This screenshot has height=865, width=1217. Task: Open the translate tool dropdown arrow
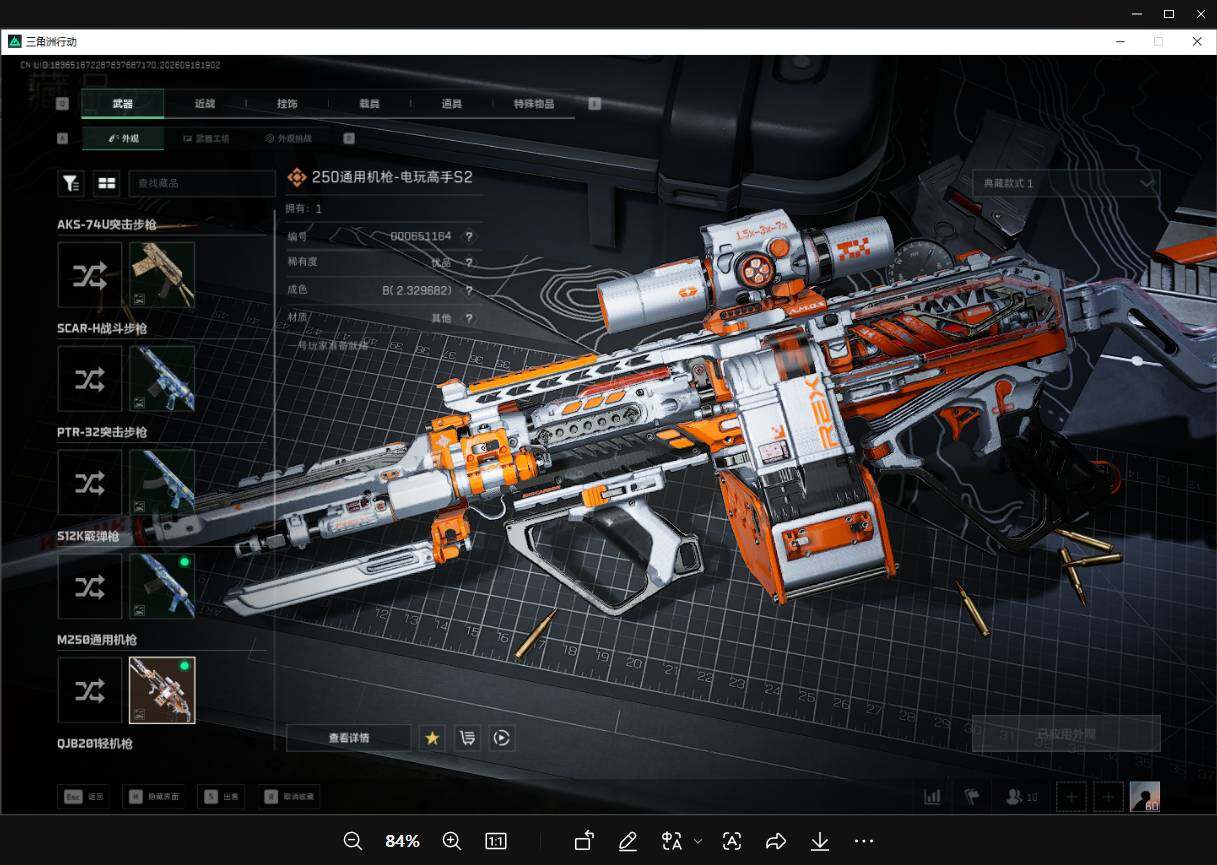pos(698,841)
